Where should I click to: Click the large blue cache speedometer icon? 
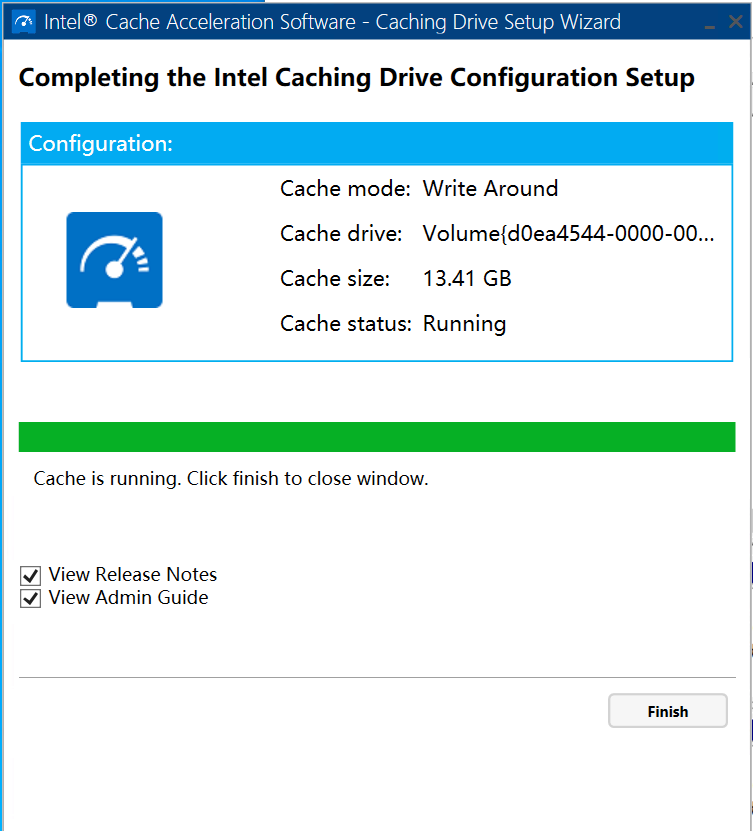(x=114, y=260)
